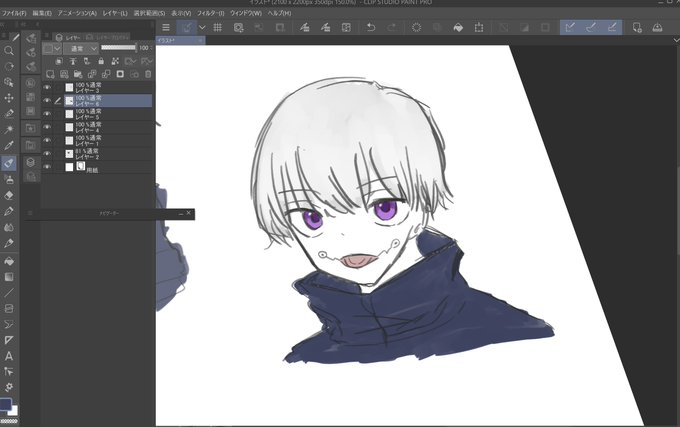Open the command bar hamburger menu

[x=166, y=28]
